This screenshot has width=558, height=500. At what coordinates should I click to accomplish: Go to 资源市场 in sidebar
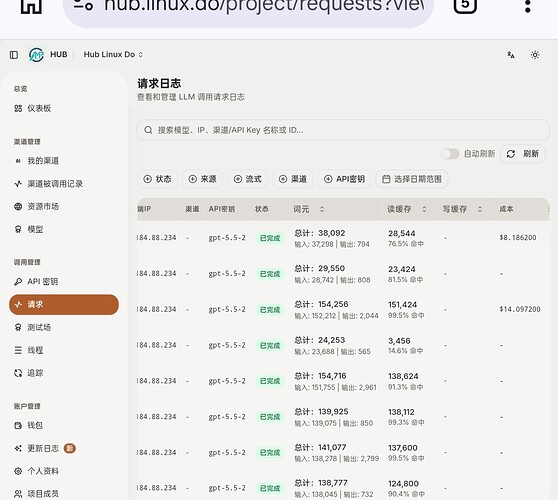64,206
